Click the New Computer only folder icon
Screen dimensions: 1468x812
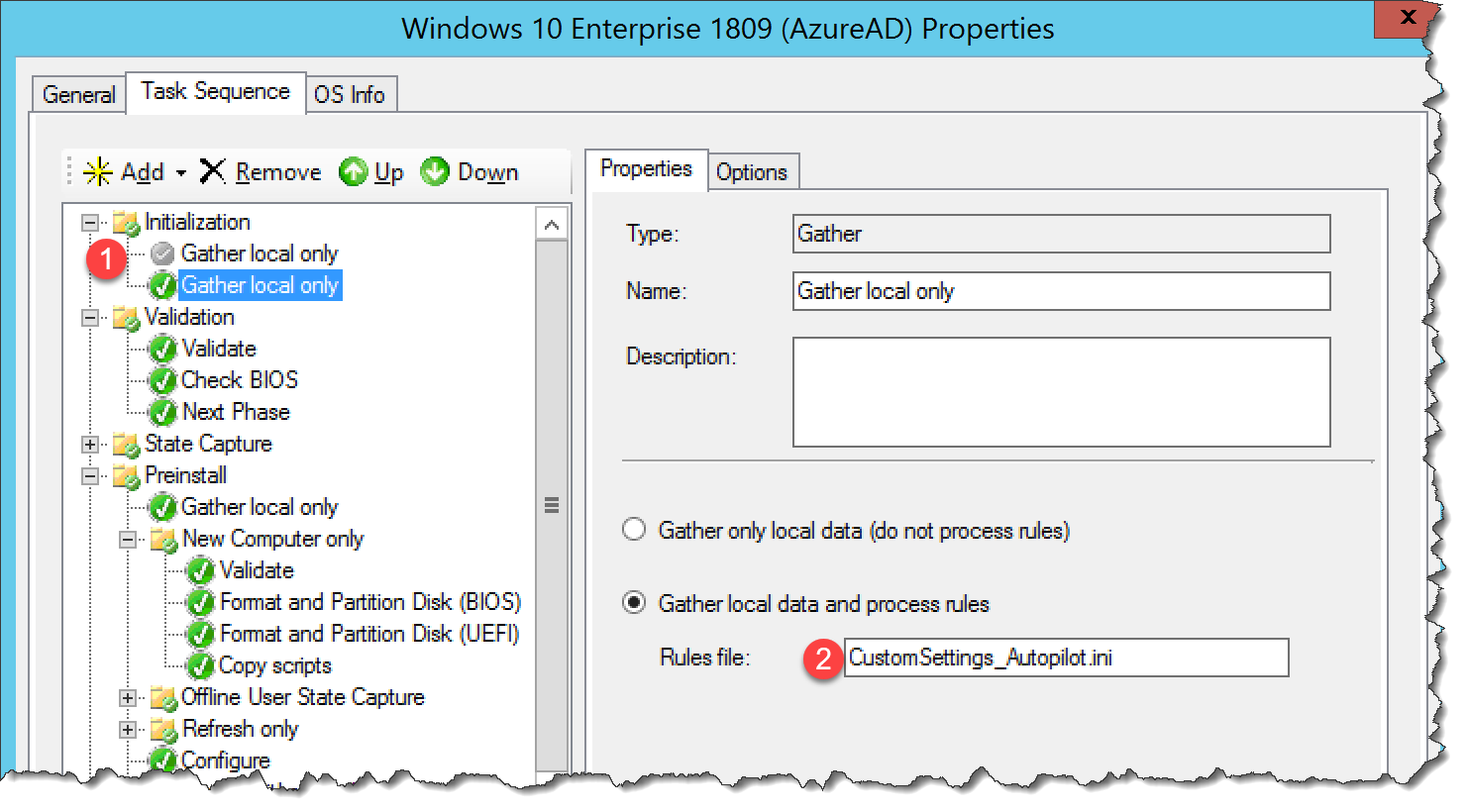(x=162, y=539)
